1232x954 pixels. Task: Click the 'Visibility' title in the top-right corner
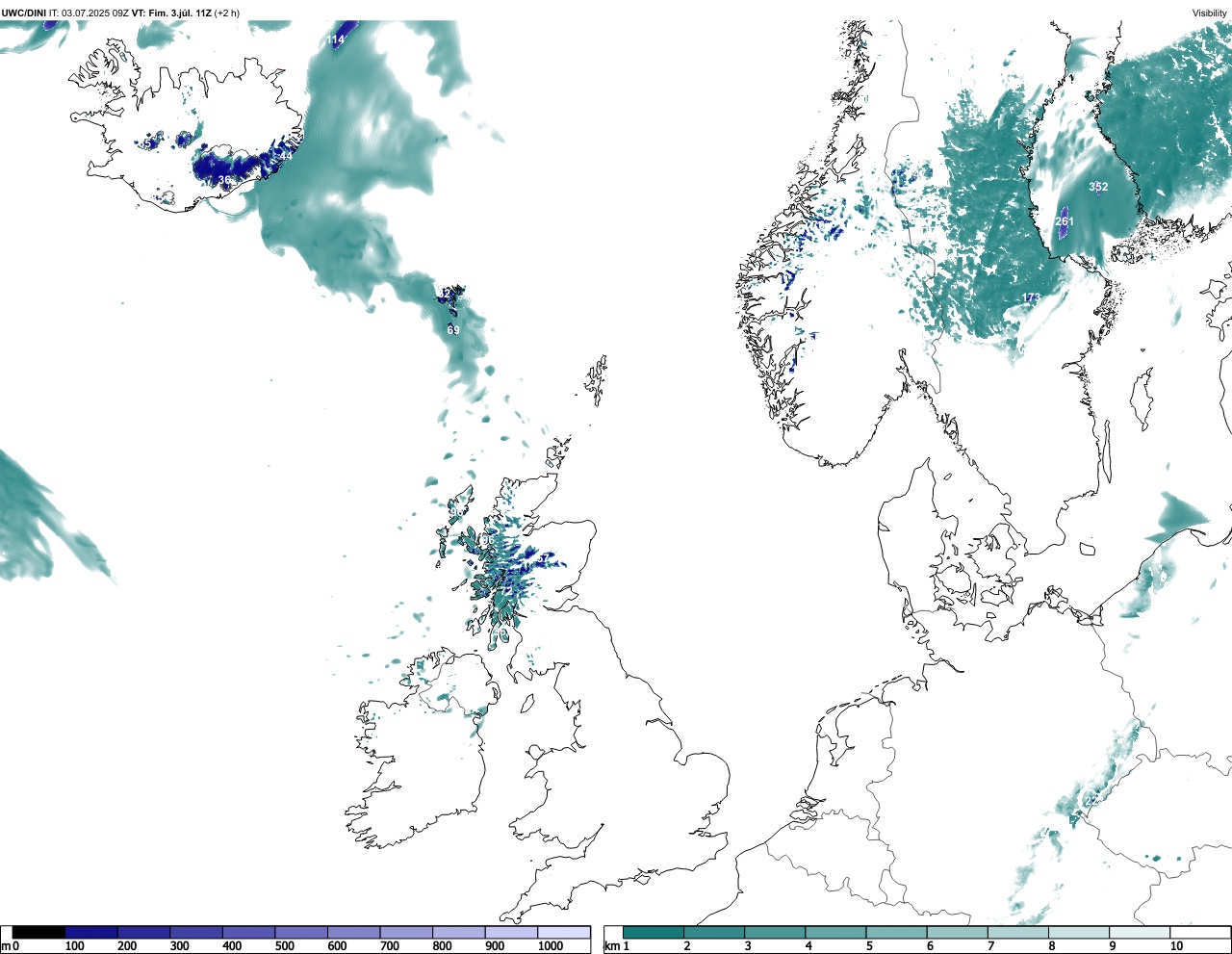coord(1209,13)
